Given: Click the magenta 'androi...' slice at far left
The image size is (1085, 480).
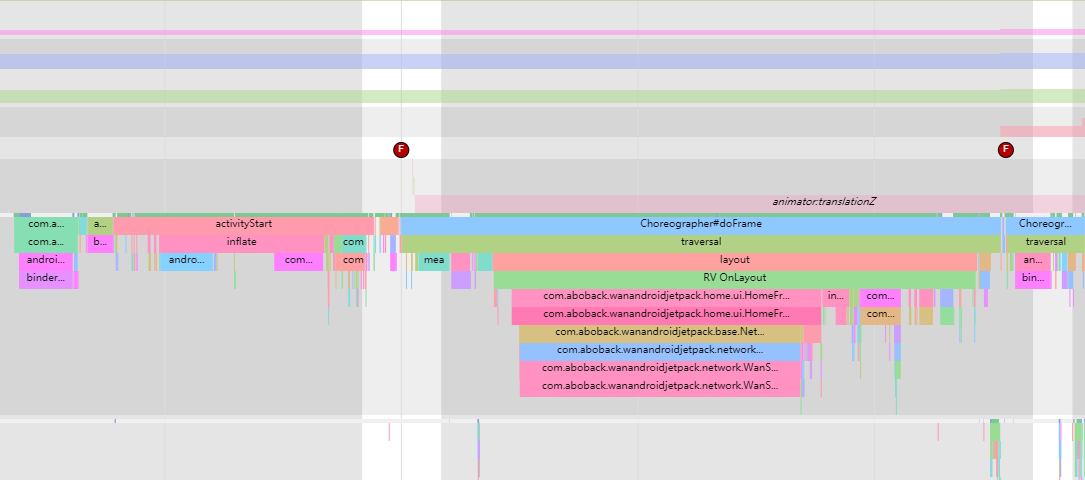Looking at the screenshot, I should [45, 261].
